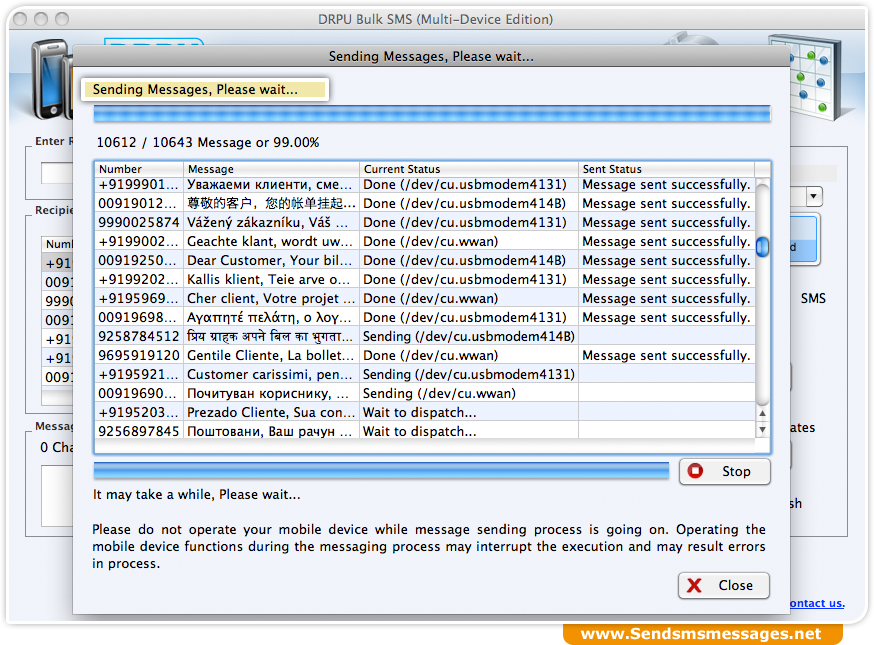Click number 00919012 in list

pyautogui.click(x=139, y=203)
